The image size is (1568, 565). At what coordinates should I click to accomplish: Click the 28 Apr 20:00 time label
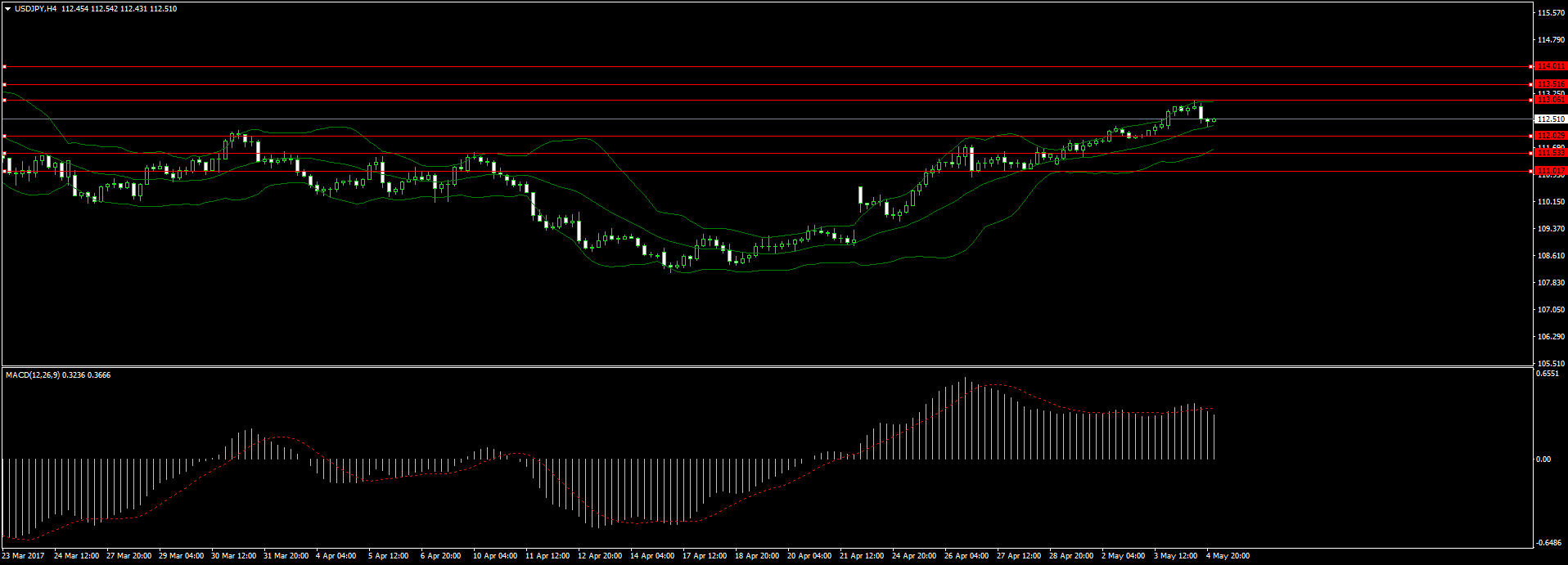(1071, 556)
